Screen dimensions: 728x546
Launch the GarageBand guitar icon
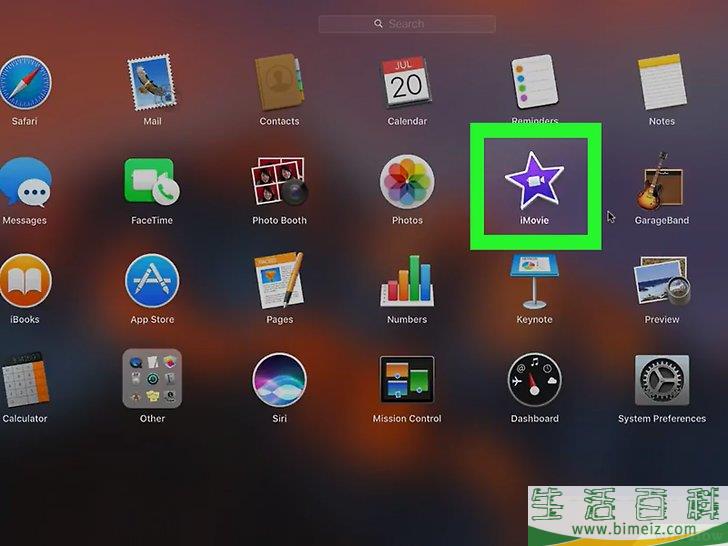pos(661,181)
